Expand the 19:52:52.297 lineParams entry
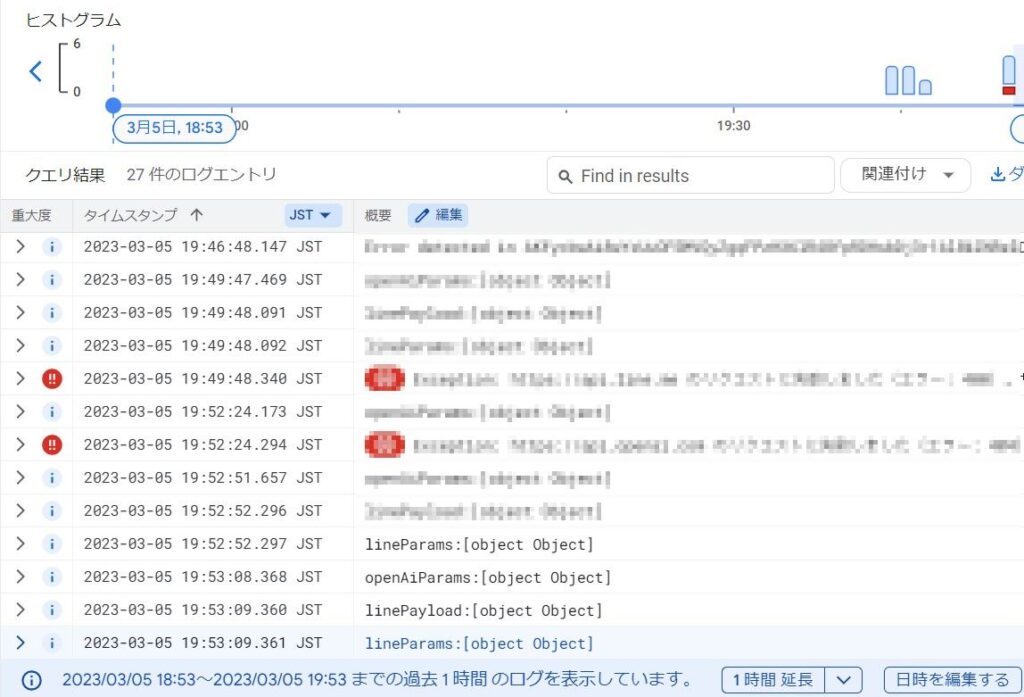The height and width of the screenshot is (697, 1024). [20, 544]
